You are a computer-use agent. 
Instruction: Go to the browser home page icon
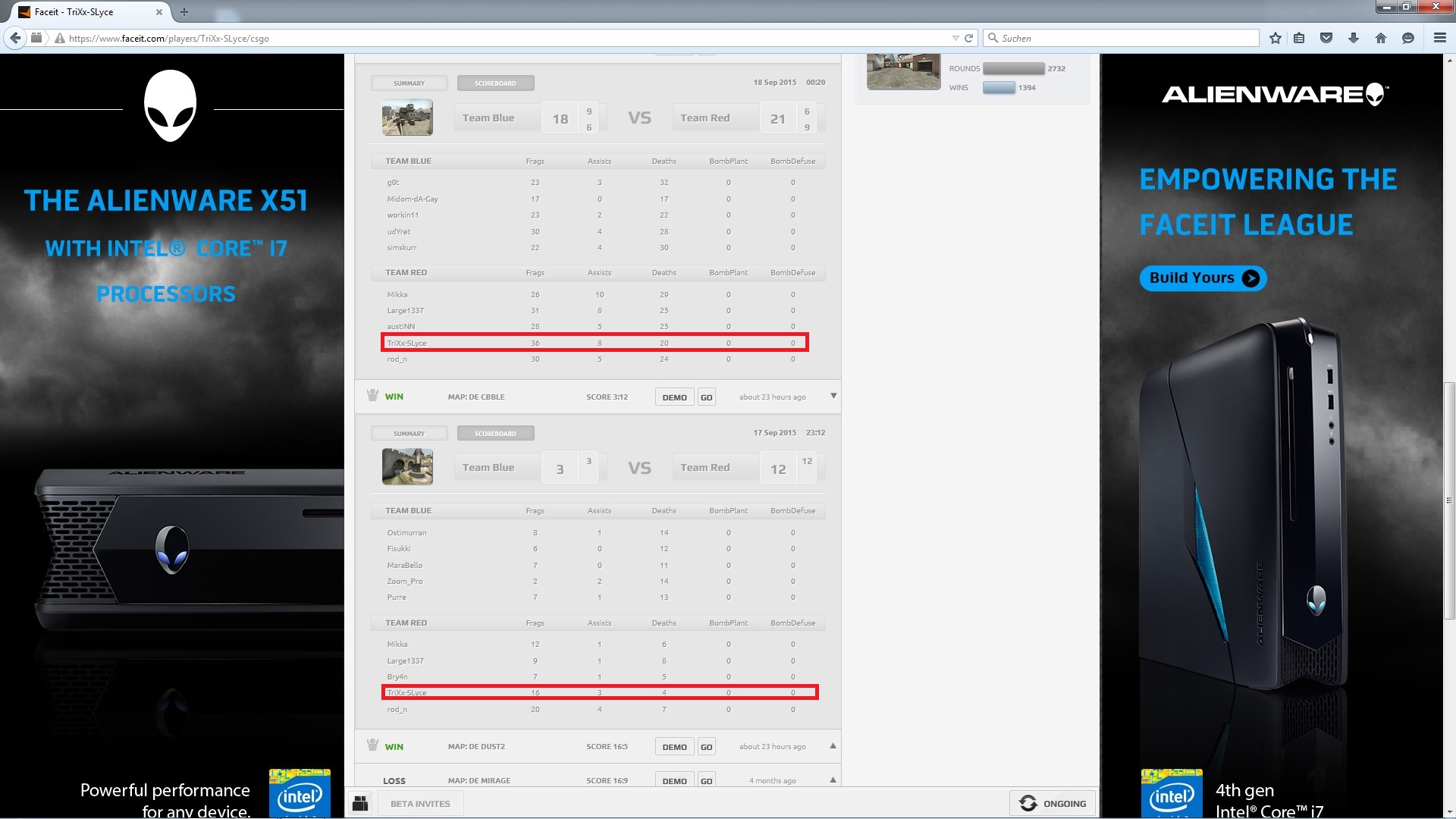tap(1381, 38)
